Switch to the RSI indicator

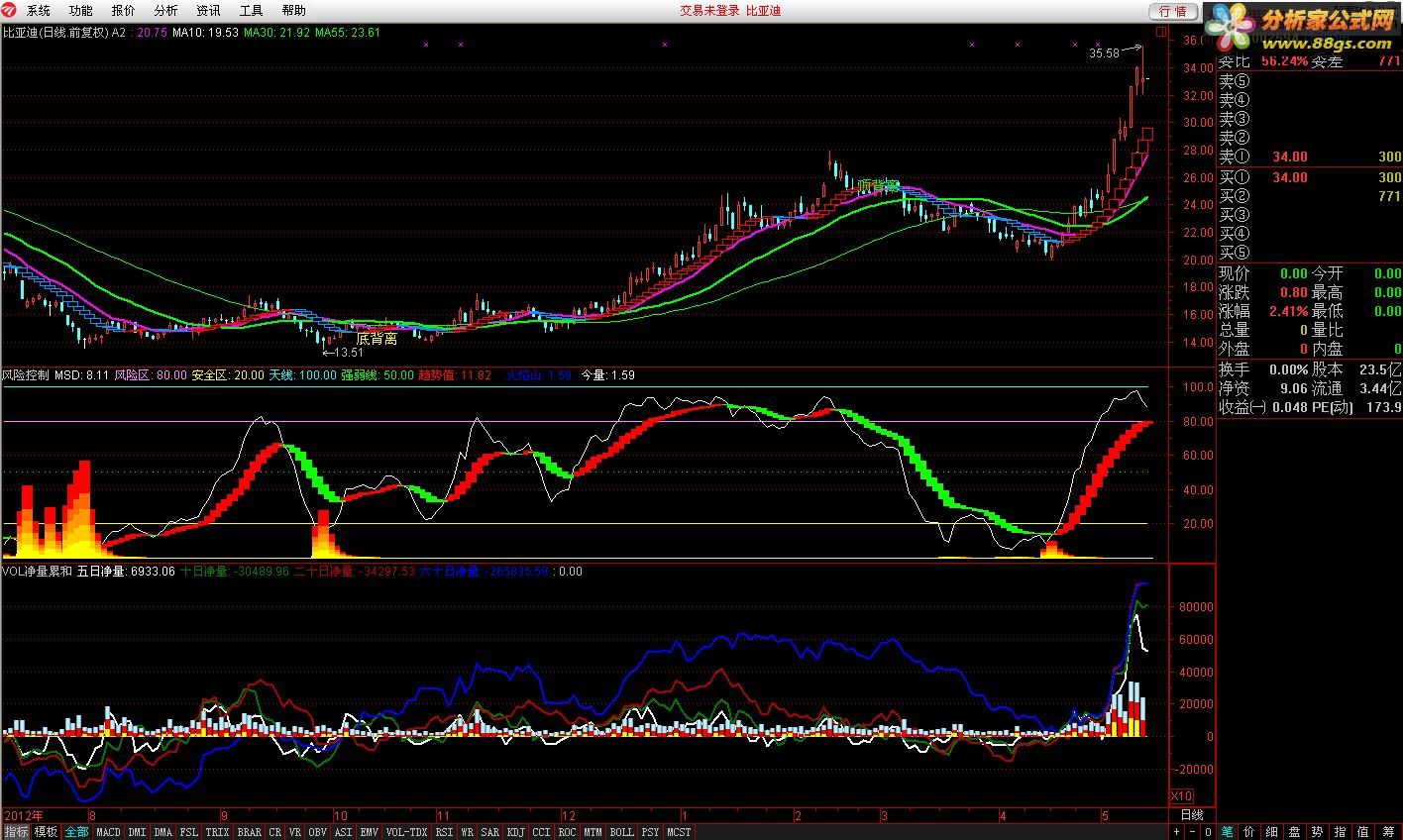pos(445,832)
